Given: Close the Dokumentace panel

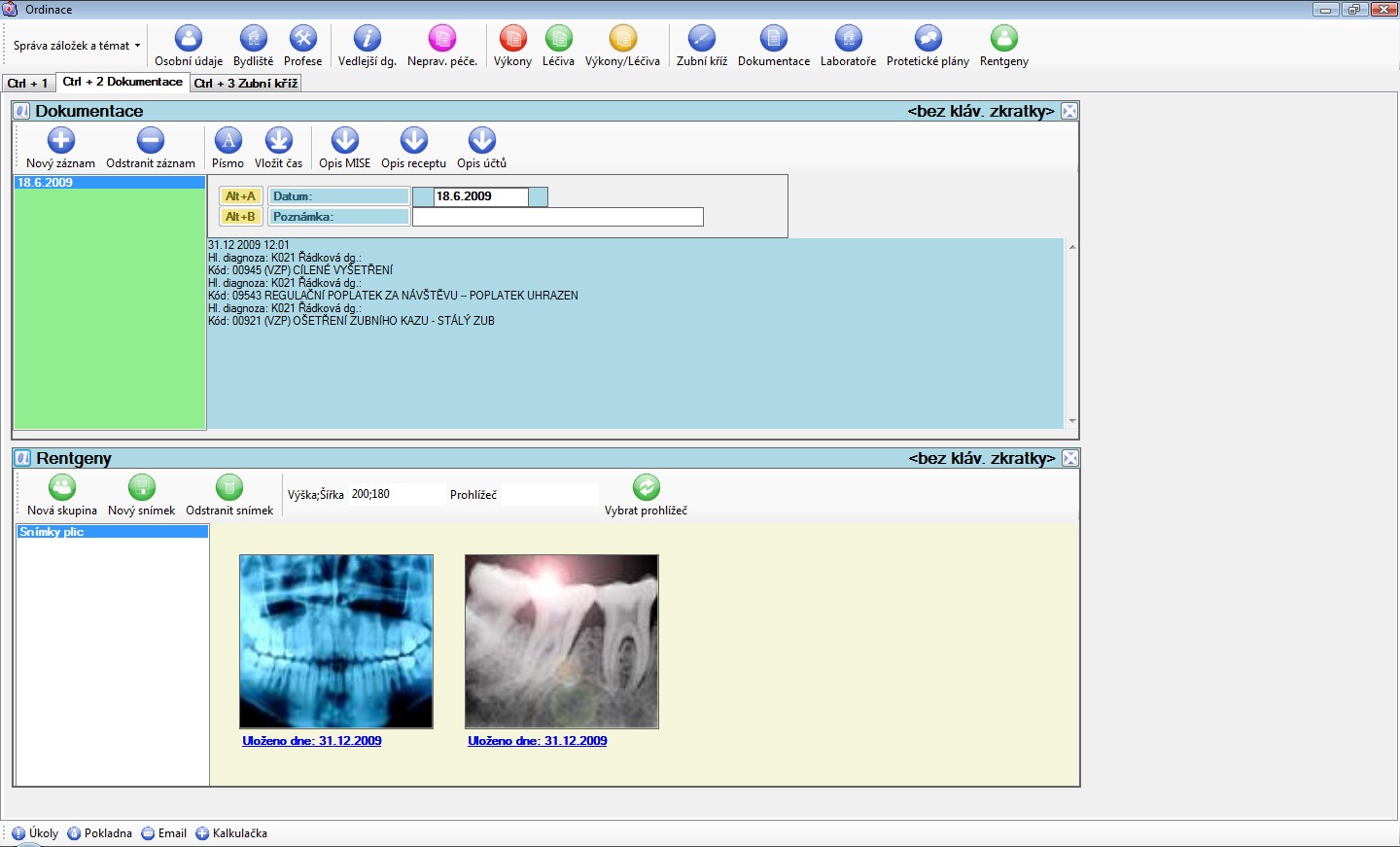Looking at the screenshot, I should 1069,111.
